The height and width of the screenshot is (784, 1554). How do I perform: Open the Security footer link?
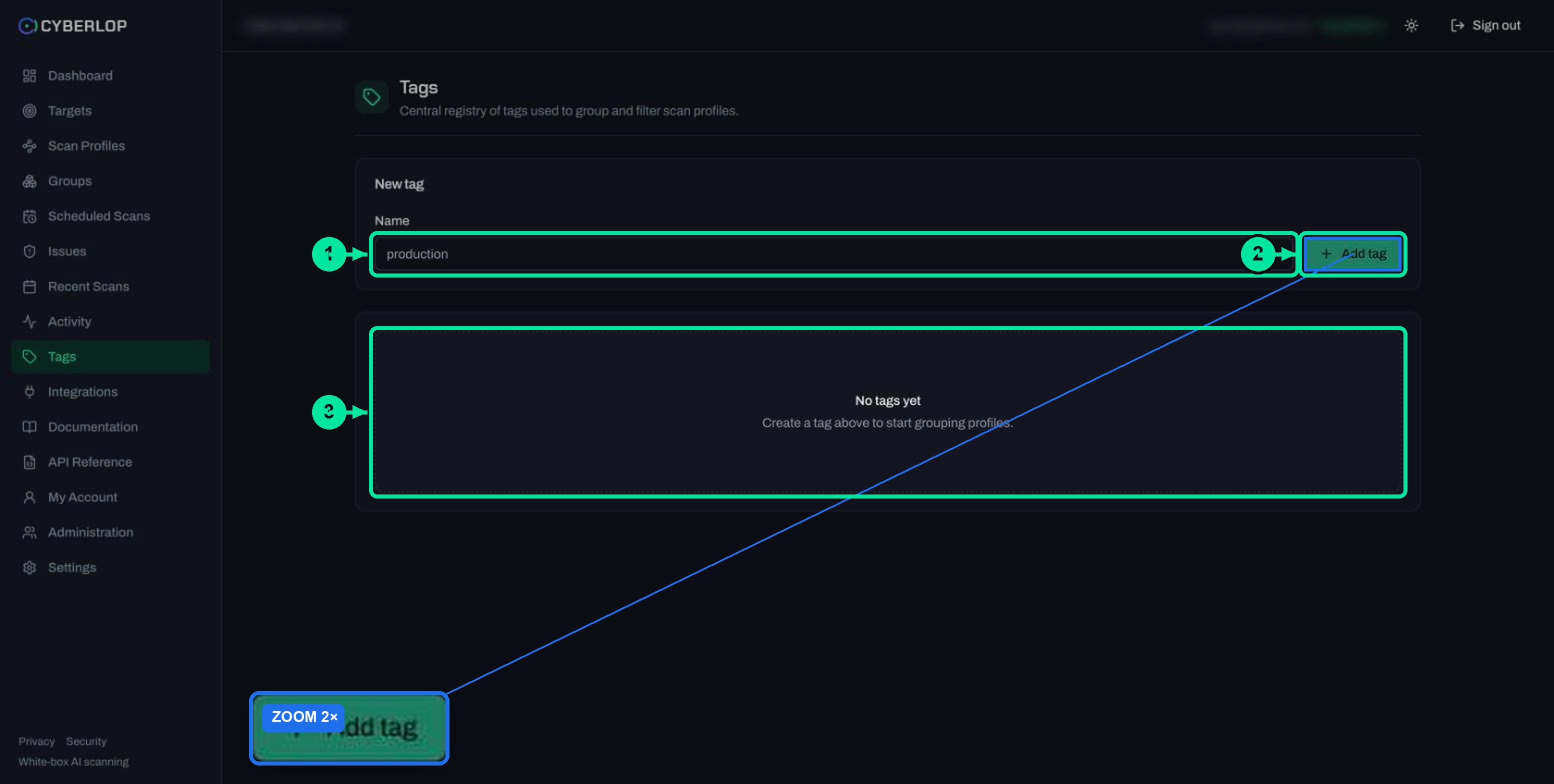pyautogui.click(x=86, y=741)
